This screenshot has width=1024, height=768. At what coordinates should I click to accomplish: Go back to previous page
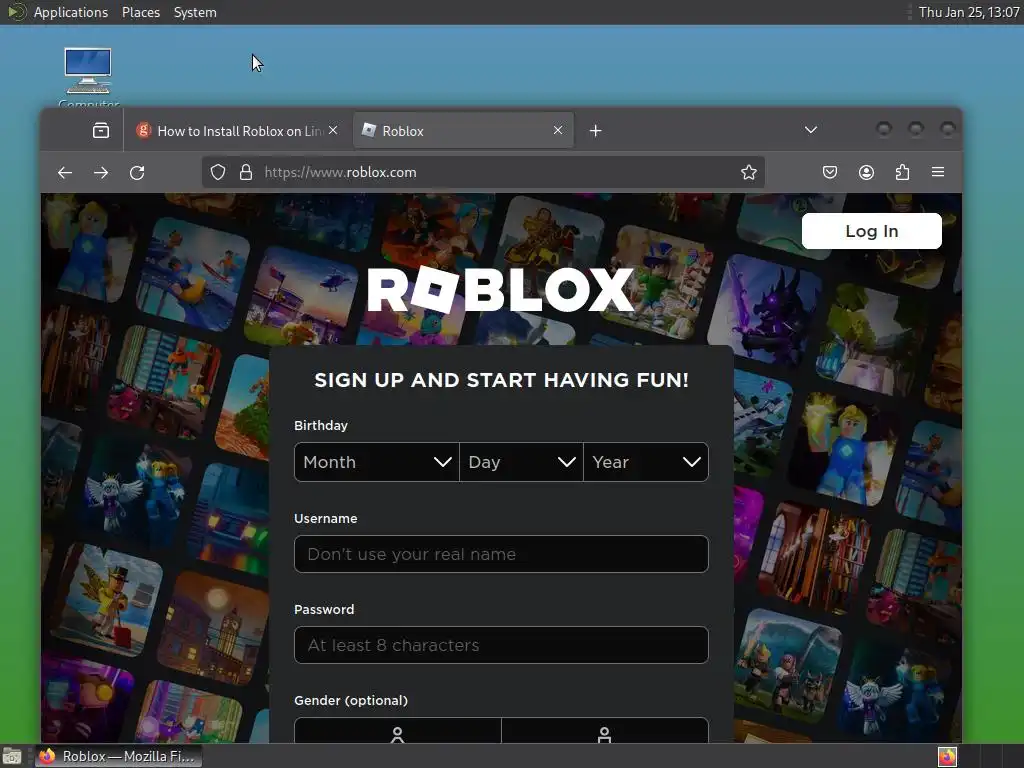[x=65, y=172]
